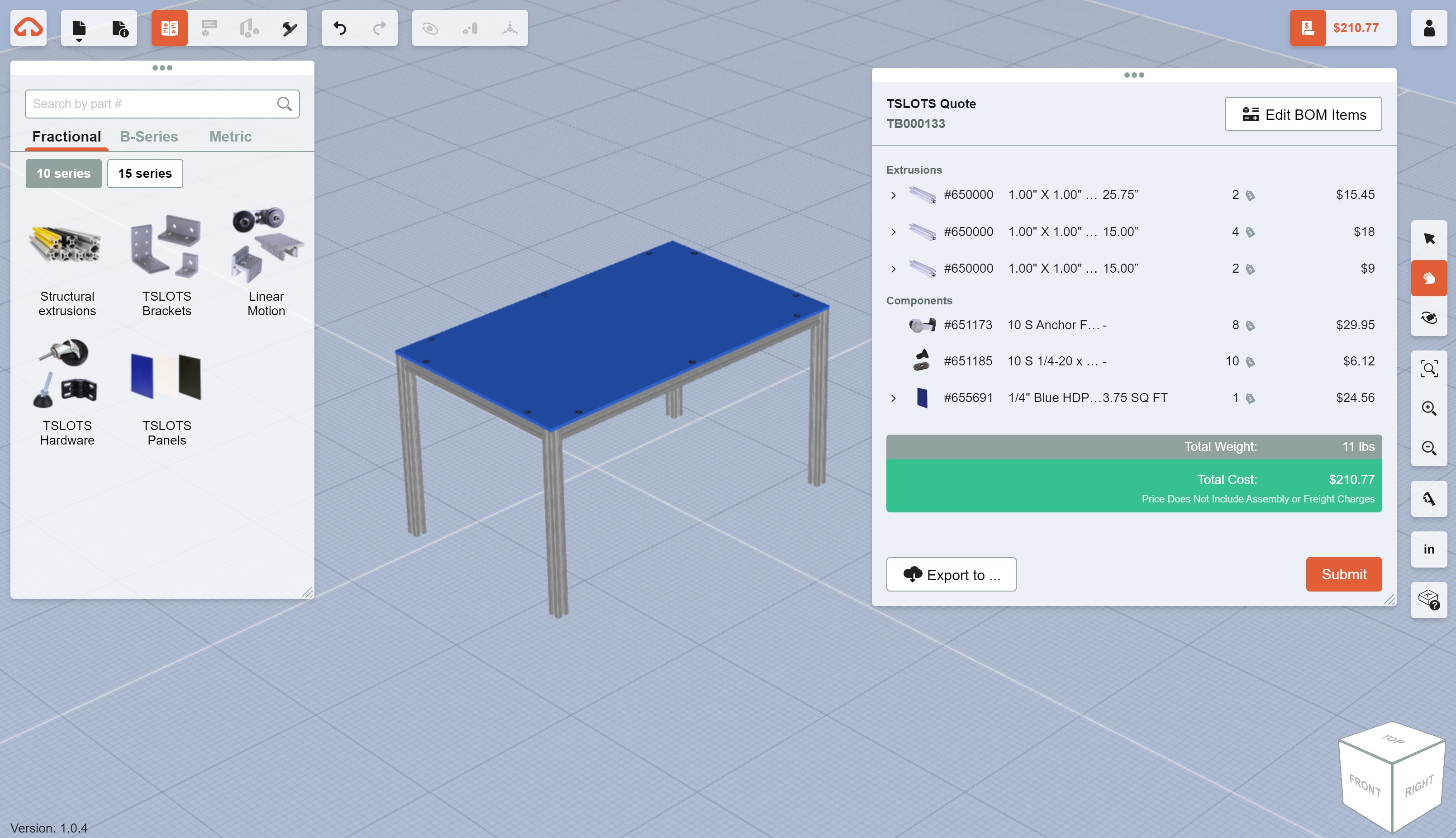Select the arrow pointer tool
Image resolution: width=1456 pixels, height=838 pixels.
point(1428,238)
